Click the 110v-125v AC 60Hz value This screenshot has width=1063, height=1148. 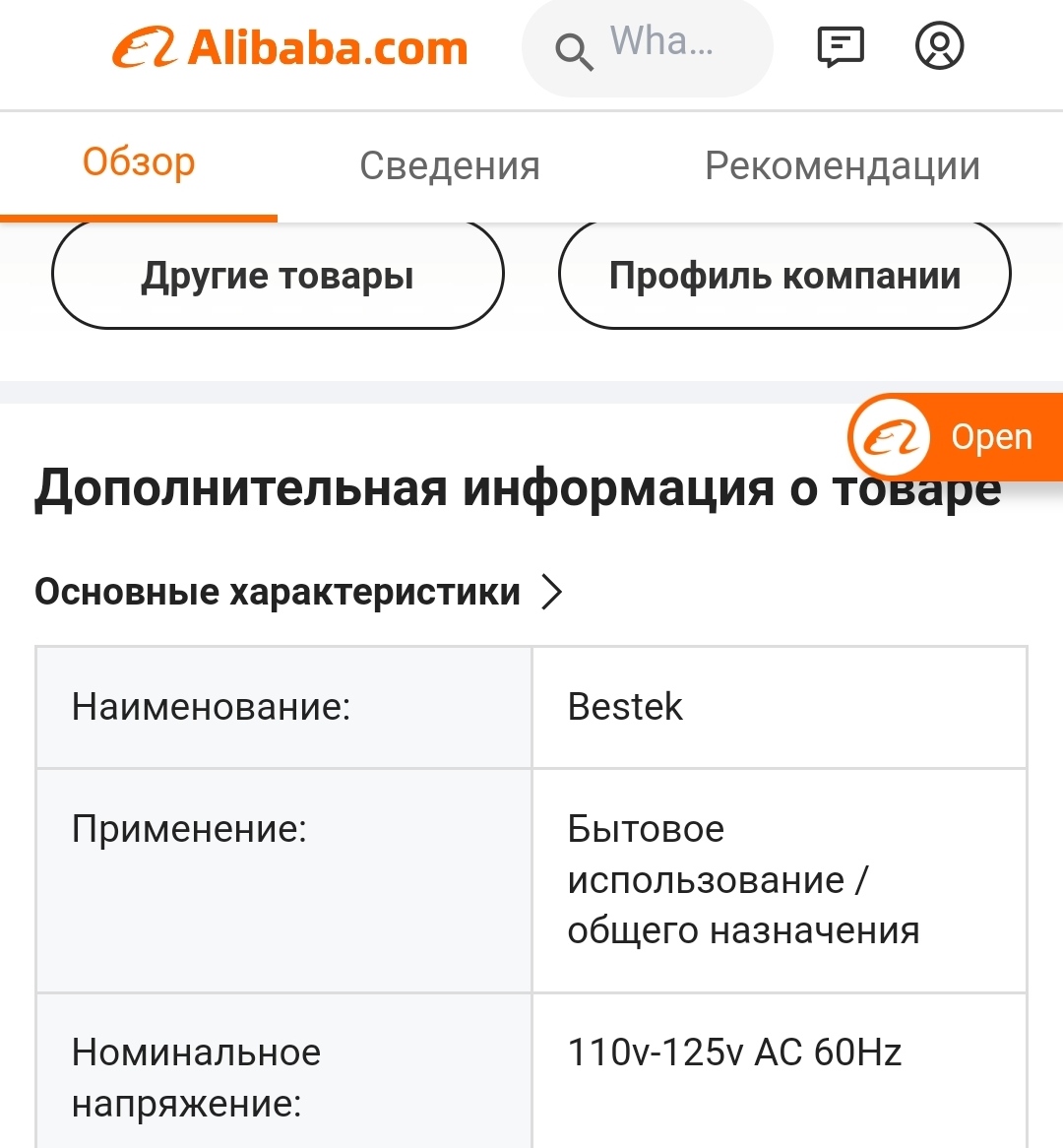tap(734, 1052)
